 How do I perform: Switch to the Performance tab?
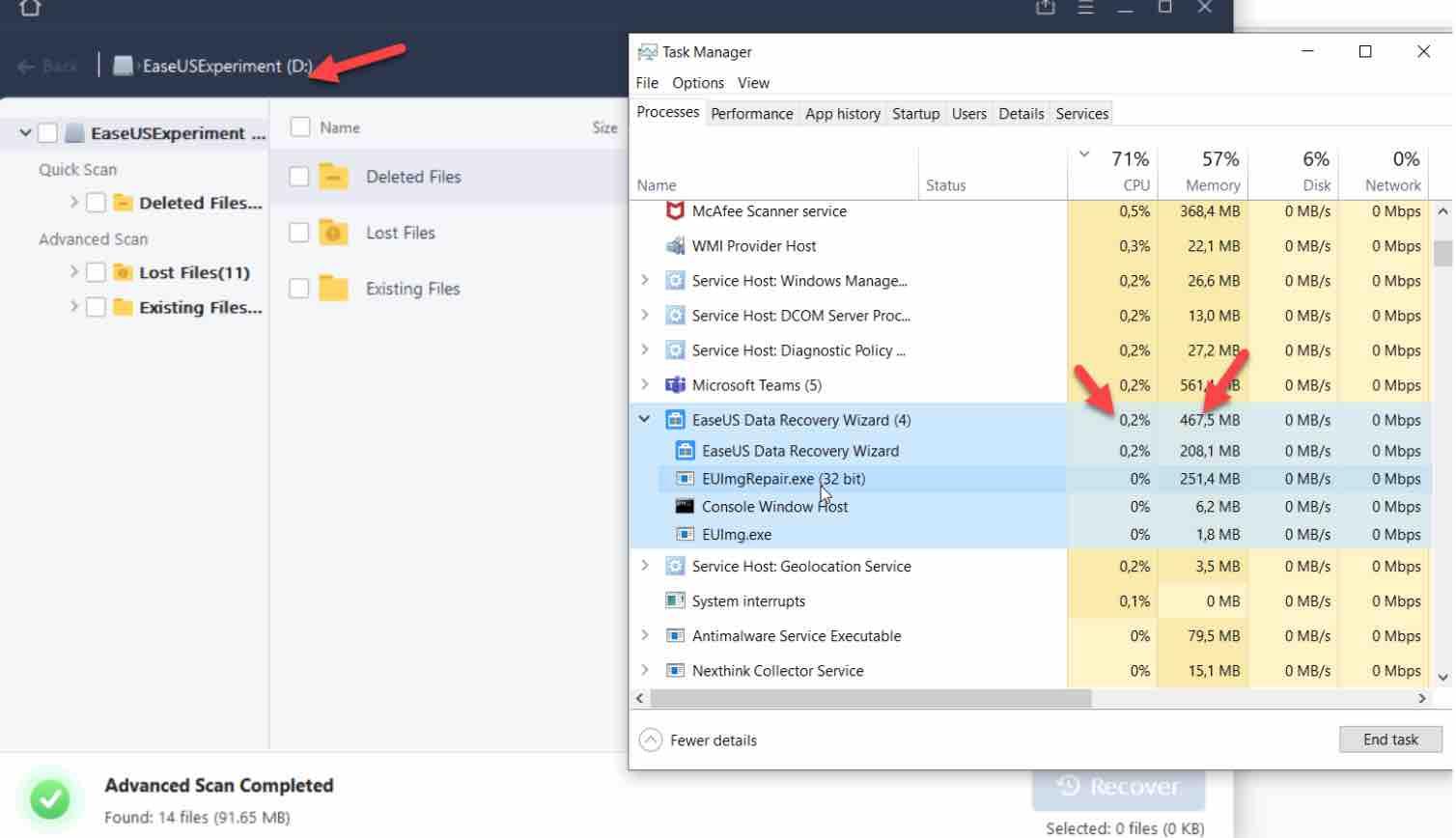[x=751, y=114]
